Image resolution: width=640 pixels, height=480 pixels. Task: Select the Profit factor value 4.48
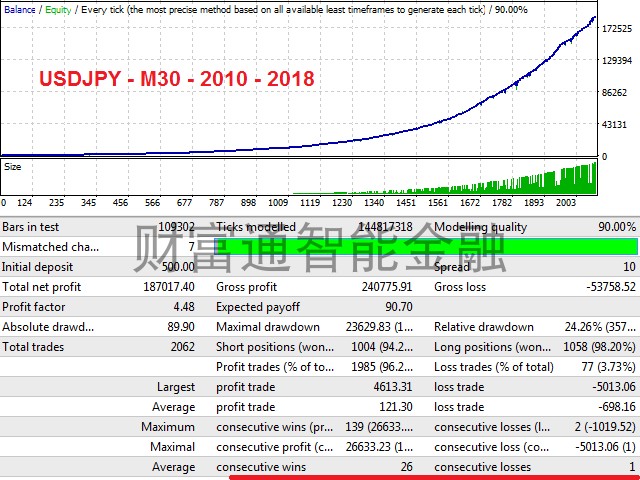tap(184, 307)
